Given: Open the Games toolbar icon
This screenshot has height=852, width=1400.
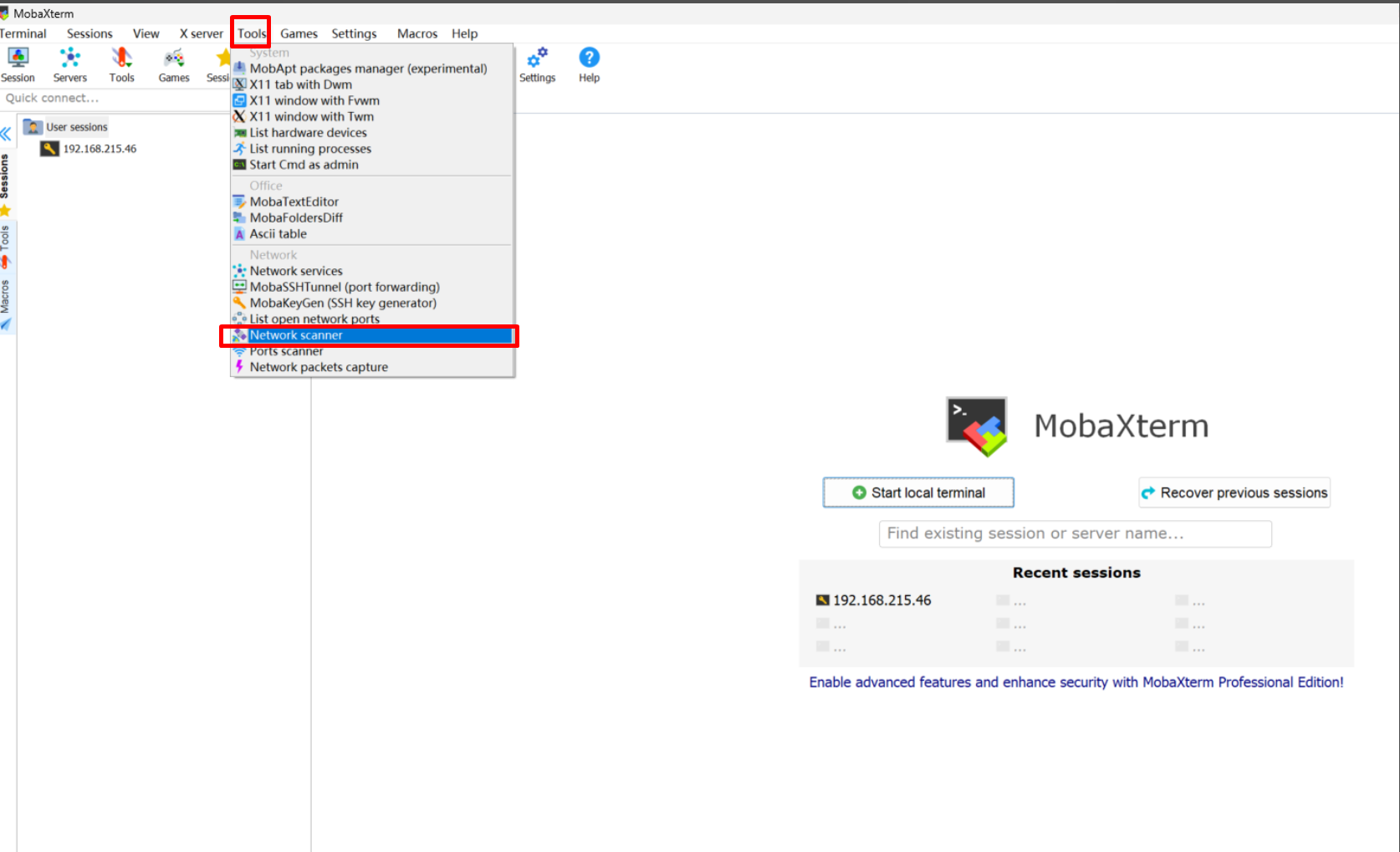Looking at the screenshot, I should [174, 64].
